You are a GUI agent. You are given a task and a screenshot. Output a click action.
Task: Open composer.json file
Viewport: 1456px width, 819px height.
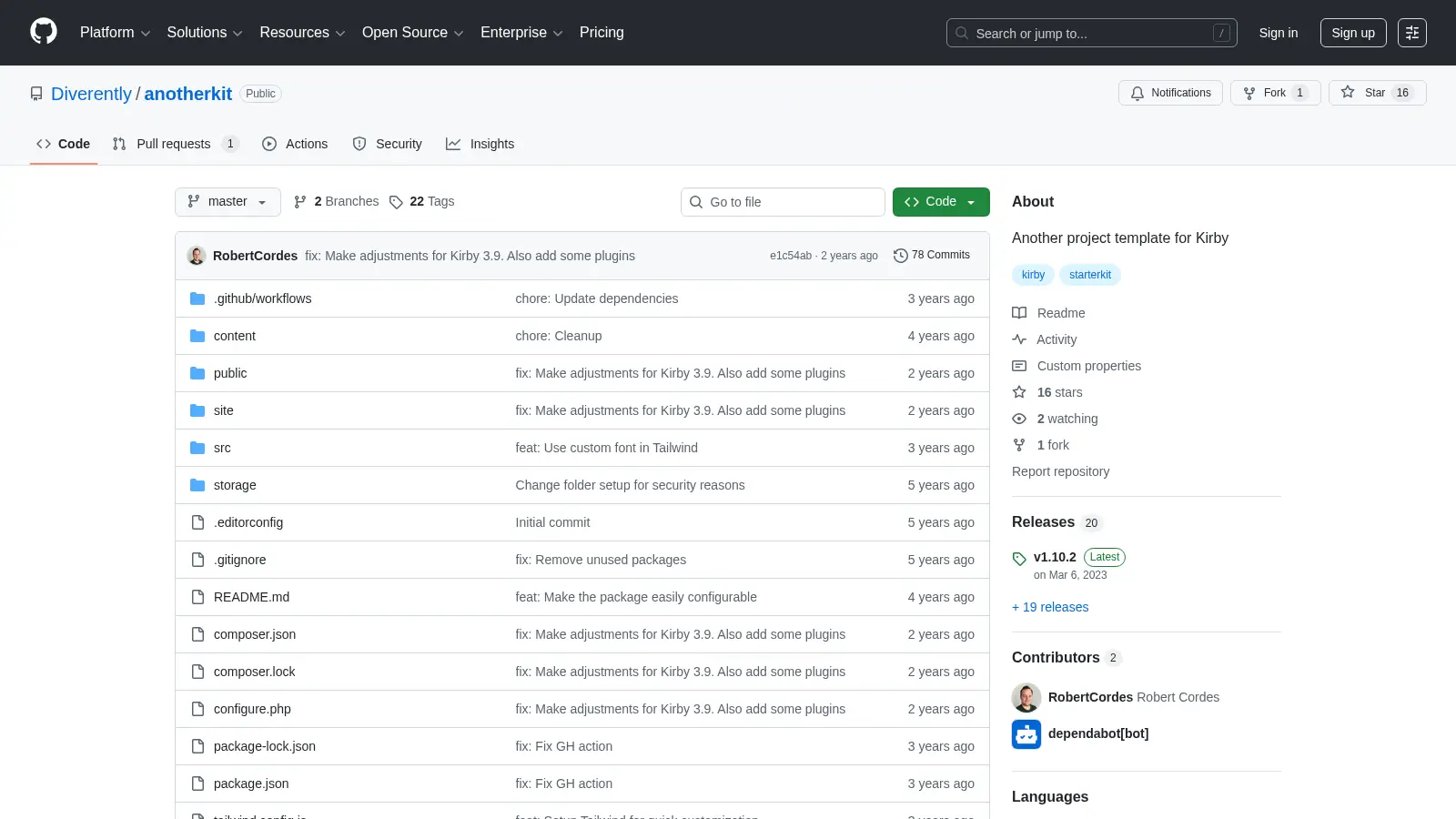(x=255, y=634)
